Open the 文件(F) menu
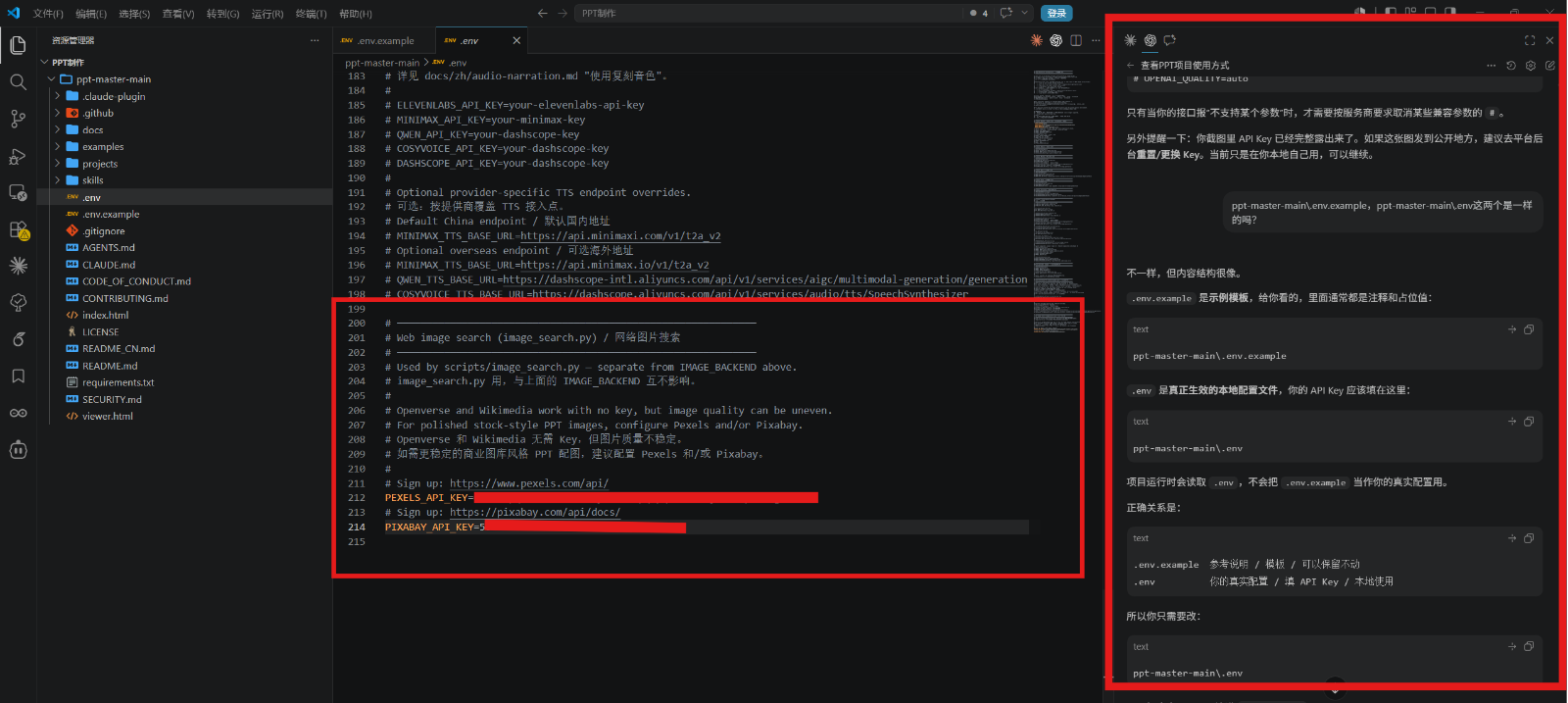 pyautogui.click(x=48, y=14)
